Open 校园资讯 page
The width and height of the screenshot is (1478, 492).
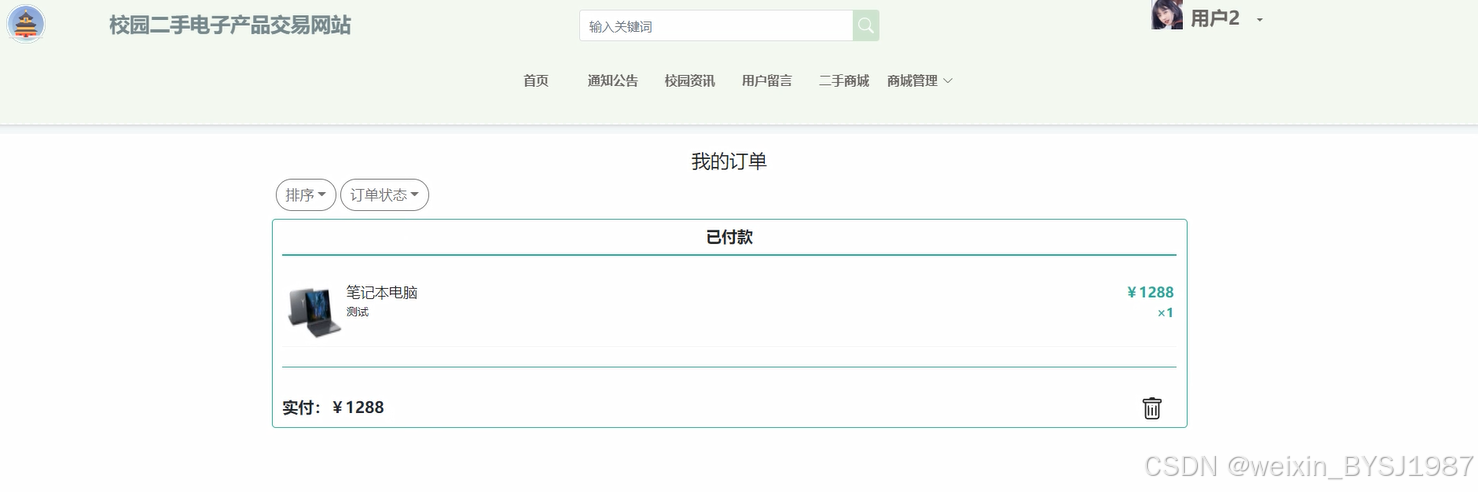[690, 81]
